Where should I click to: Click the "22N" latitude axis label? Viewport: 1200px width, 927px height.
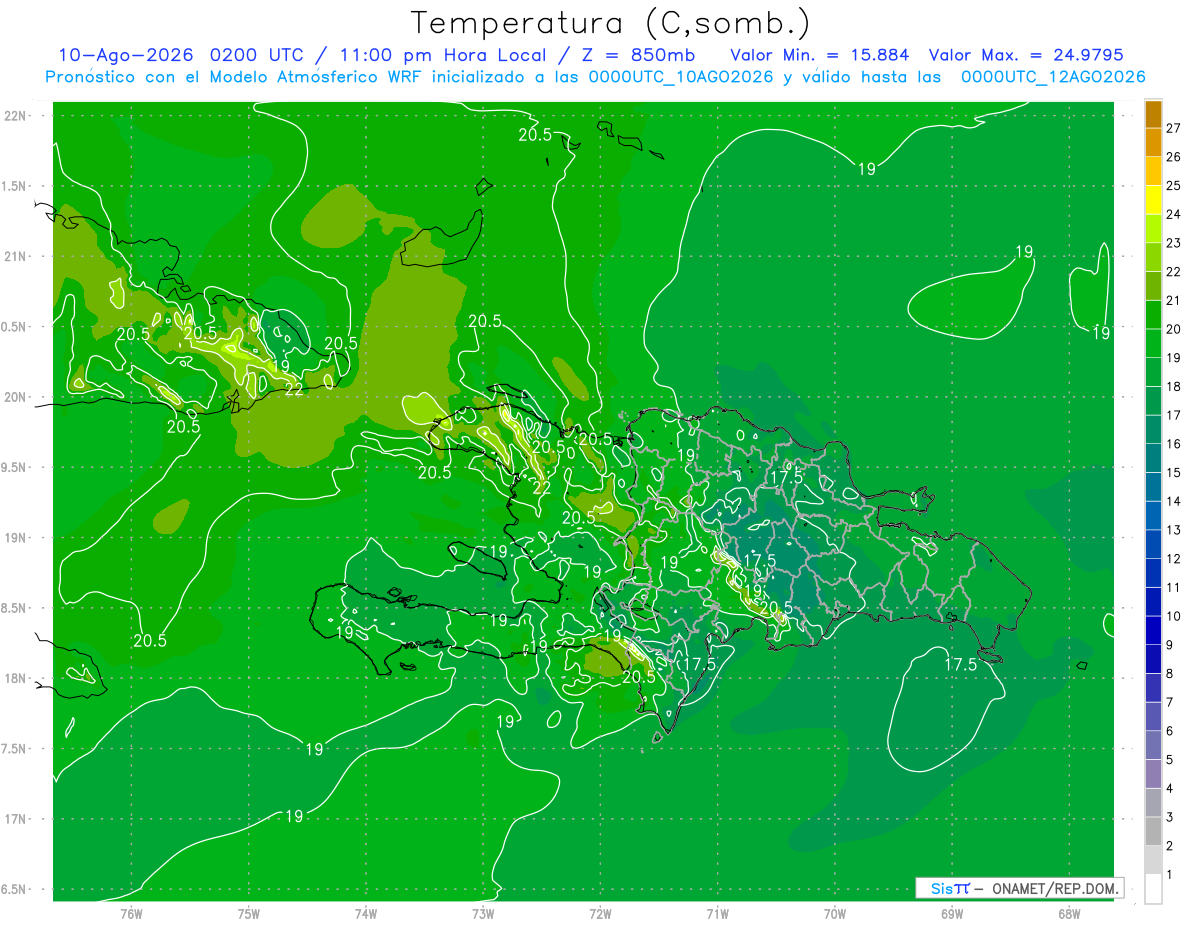15,116
